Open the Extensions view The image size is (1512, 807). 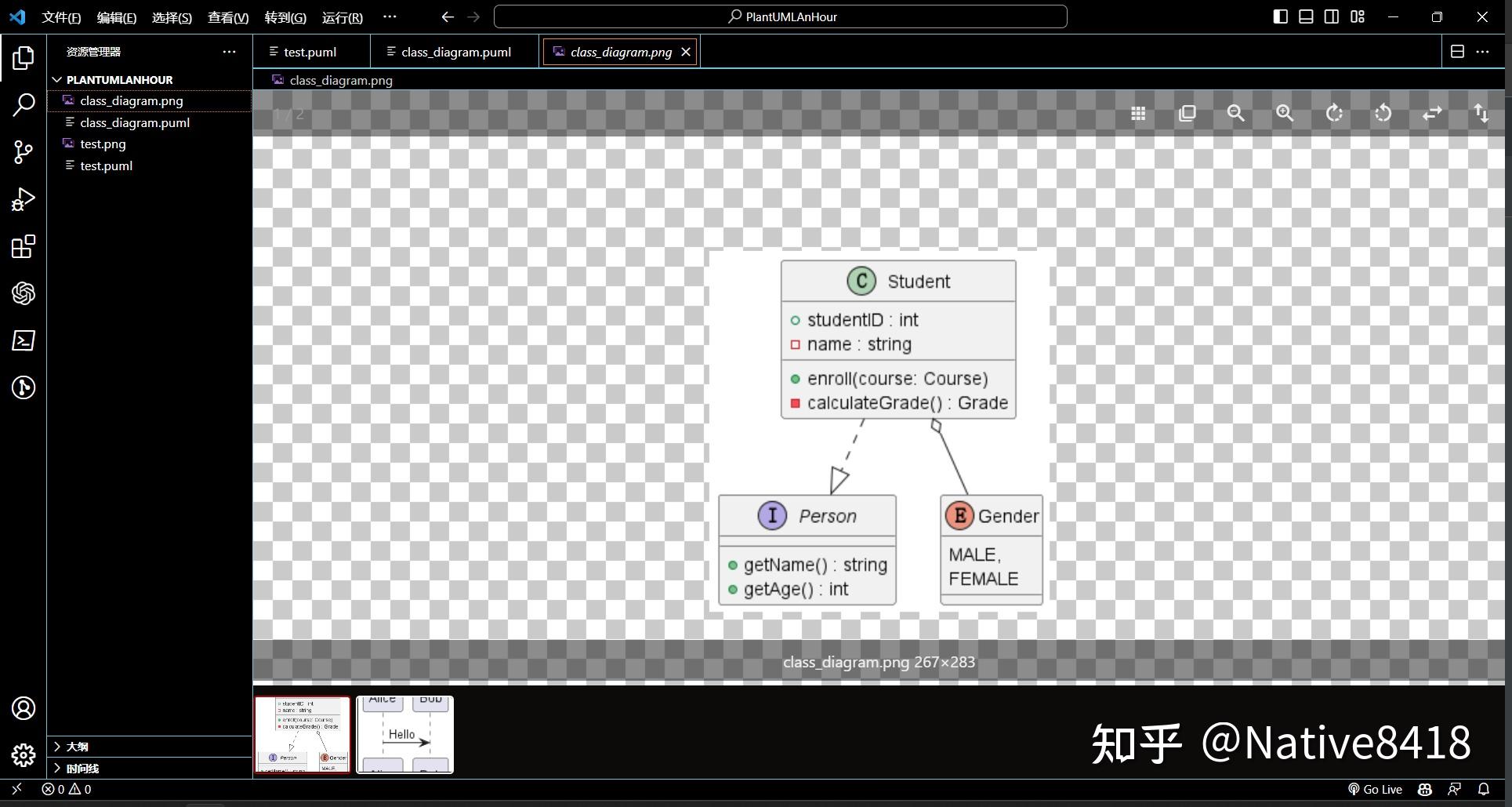tap(24, 246)
